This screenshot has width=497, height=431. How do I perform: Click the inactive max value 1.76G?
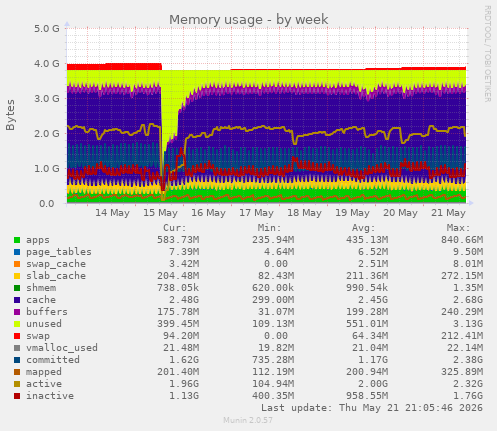468,396
